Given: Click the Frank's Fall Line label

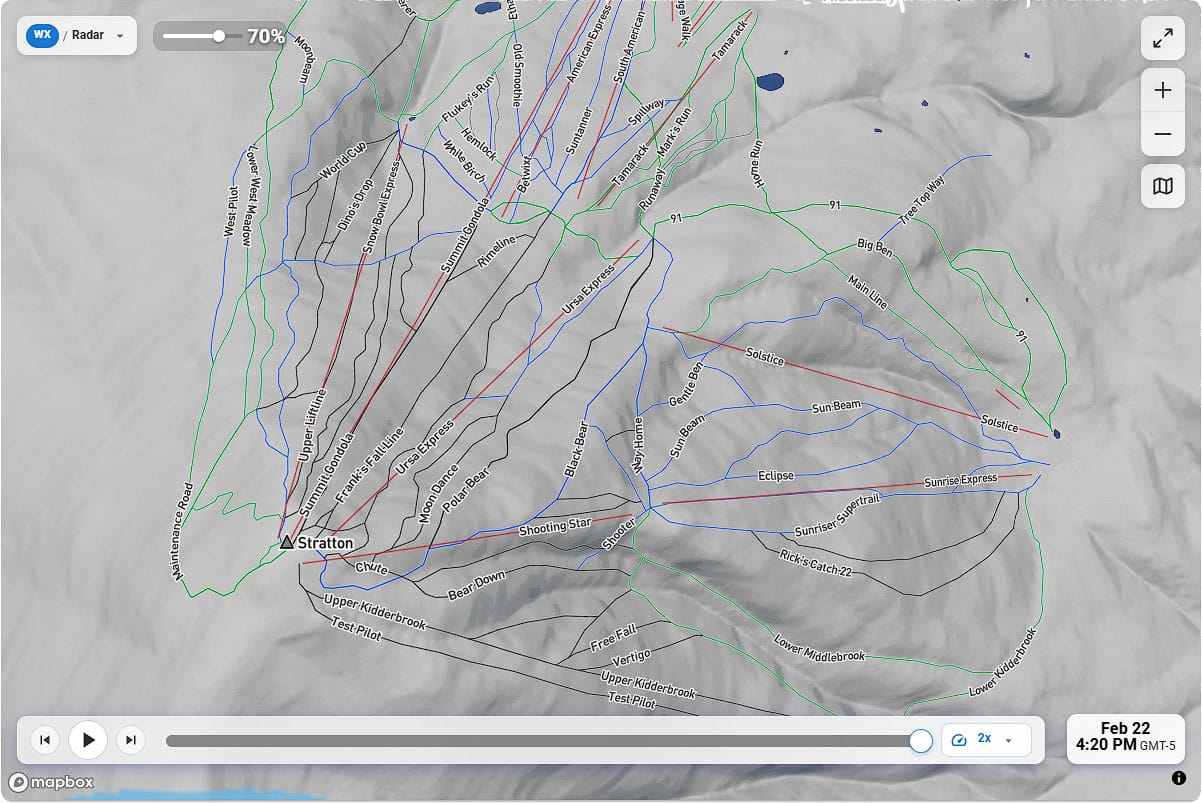Looking at the screenshot, I should (369, 467).
